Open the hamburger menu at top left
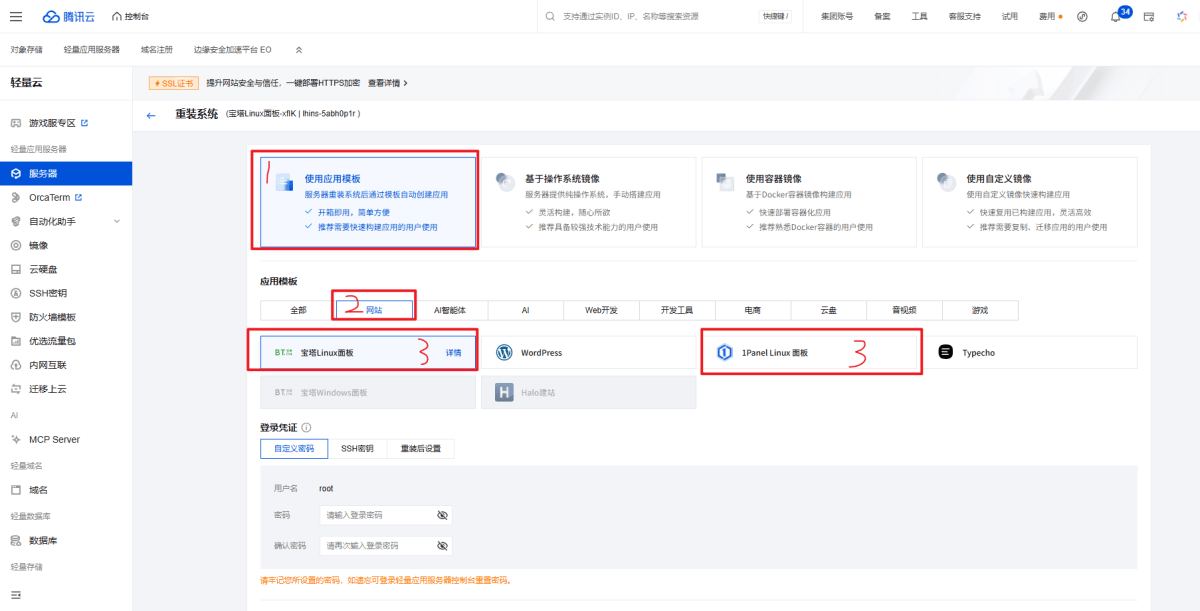The height and width of the screenshot is (611, 1200). pyautogui.click(x=16, y=17)
